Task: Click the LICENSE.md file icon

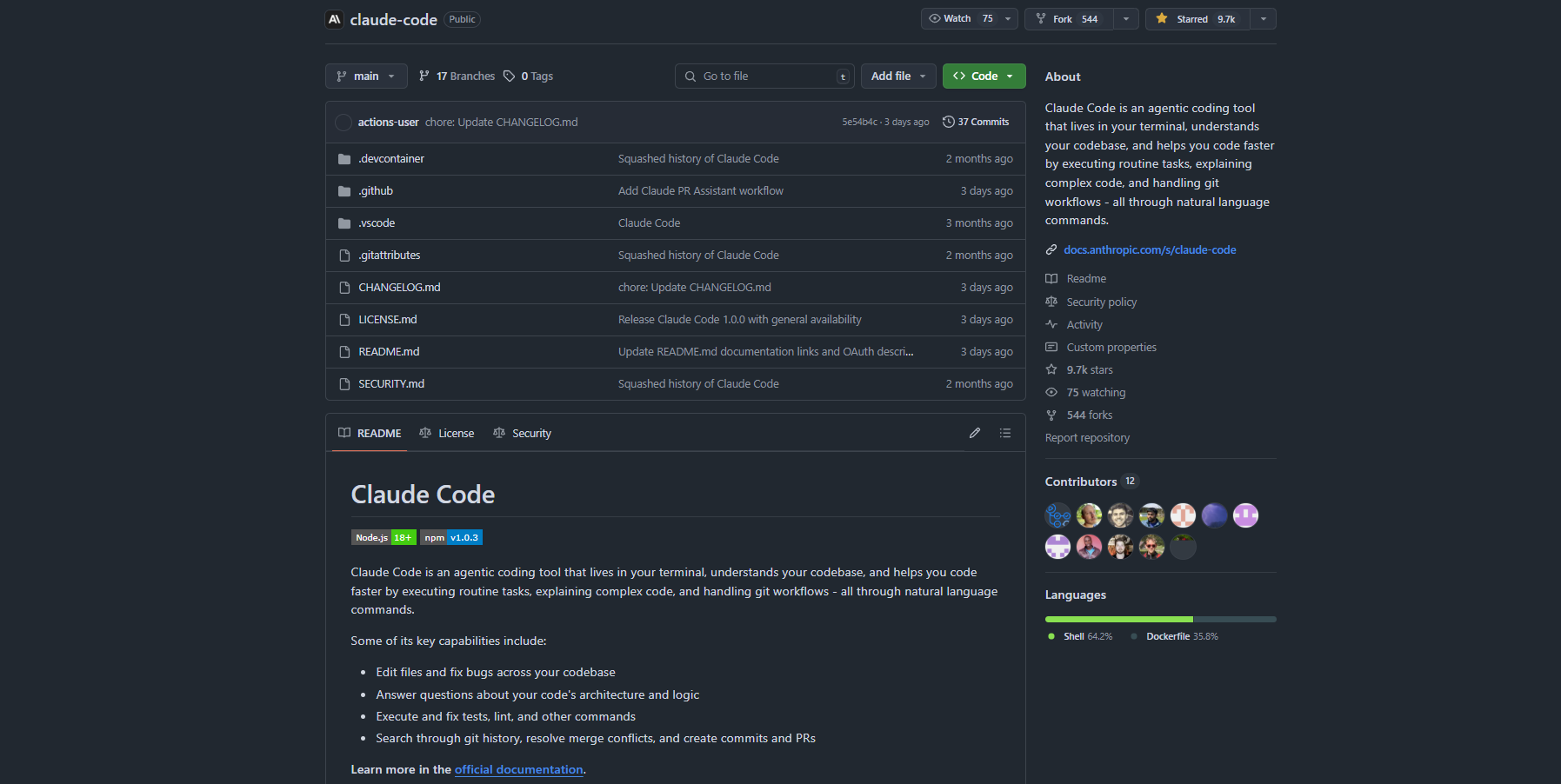Action: pos(344,320)
